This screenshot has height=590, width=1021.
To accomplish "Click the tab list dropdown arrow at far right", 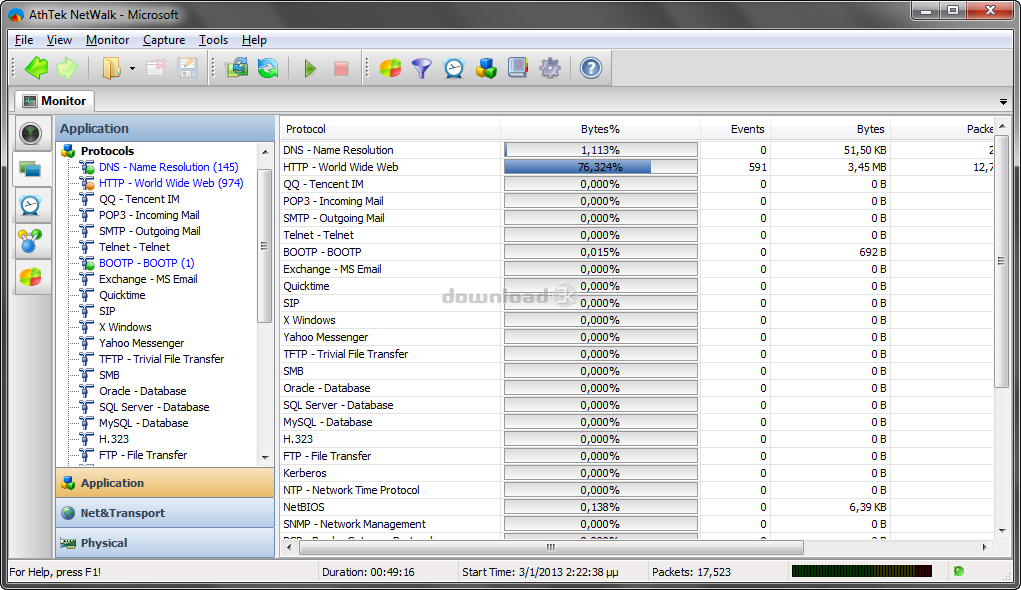I will tap(1003, 102).
